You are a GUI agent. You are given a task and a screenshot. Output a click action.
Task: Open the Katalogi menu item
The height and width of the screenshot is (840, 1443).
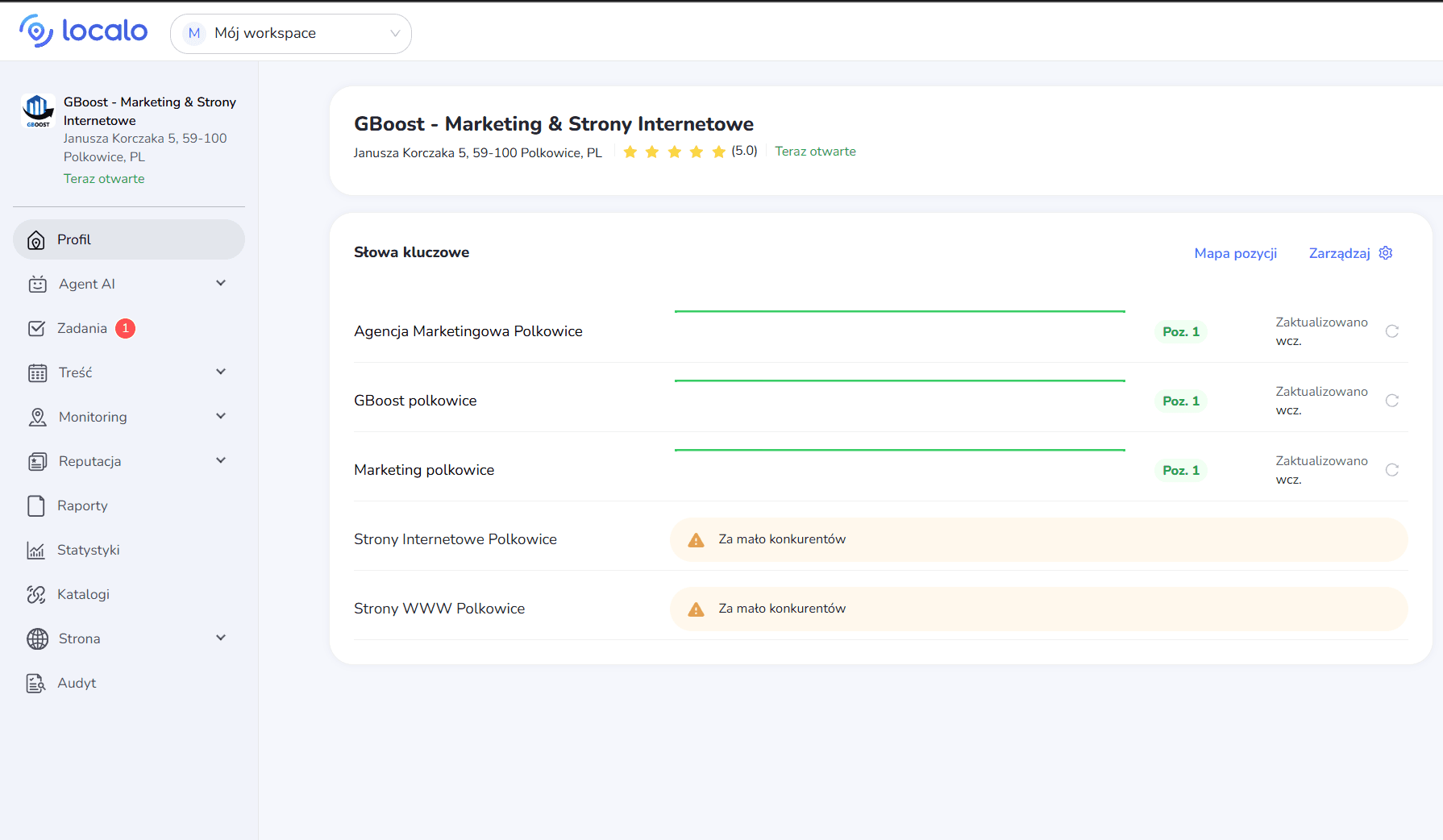129,594
